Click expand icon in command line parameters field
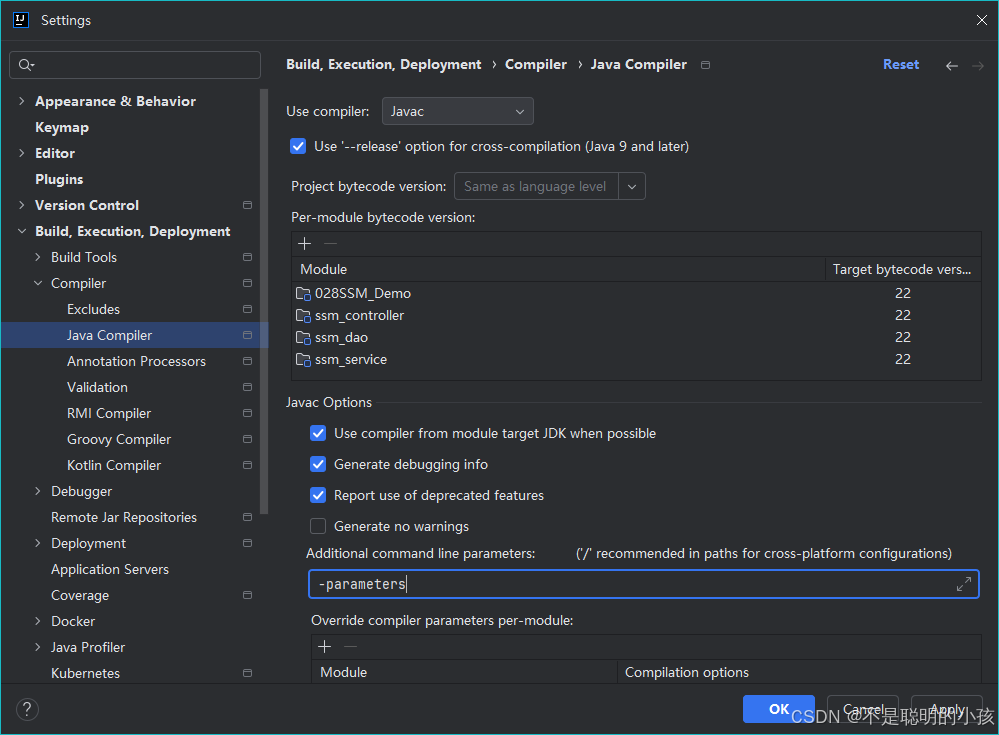The width and height of the screenshot is (999, 735). click(964, 584)
